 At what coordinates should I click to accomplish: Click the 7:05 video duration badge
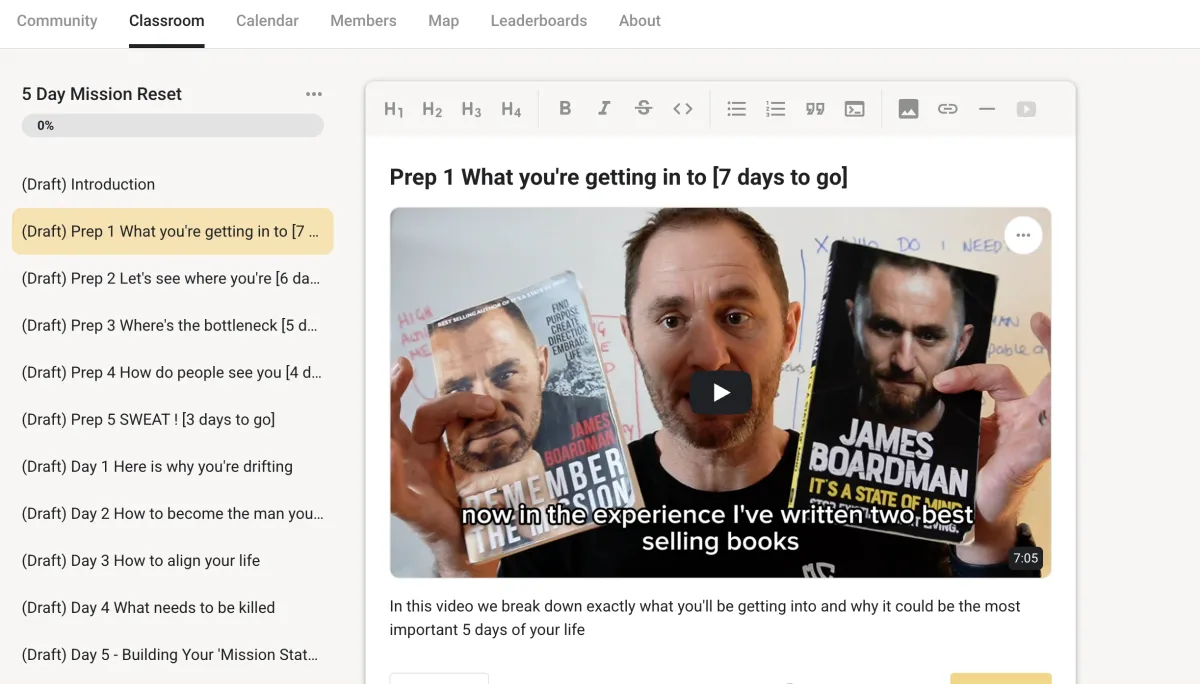(x=1026, y=558)
